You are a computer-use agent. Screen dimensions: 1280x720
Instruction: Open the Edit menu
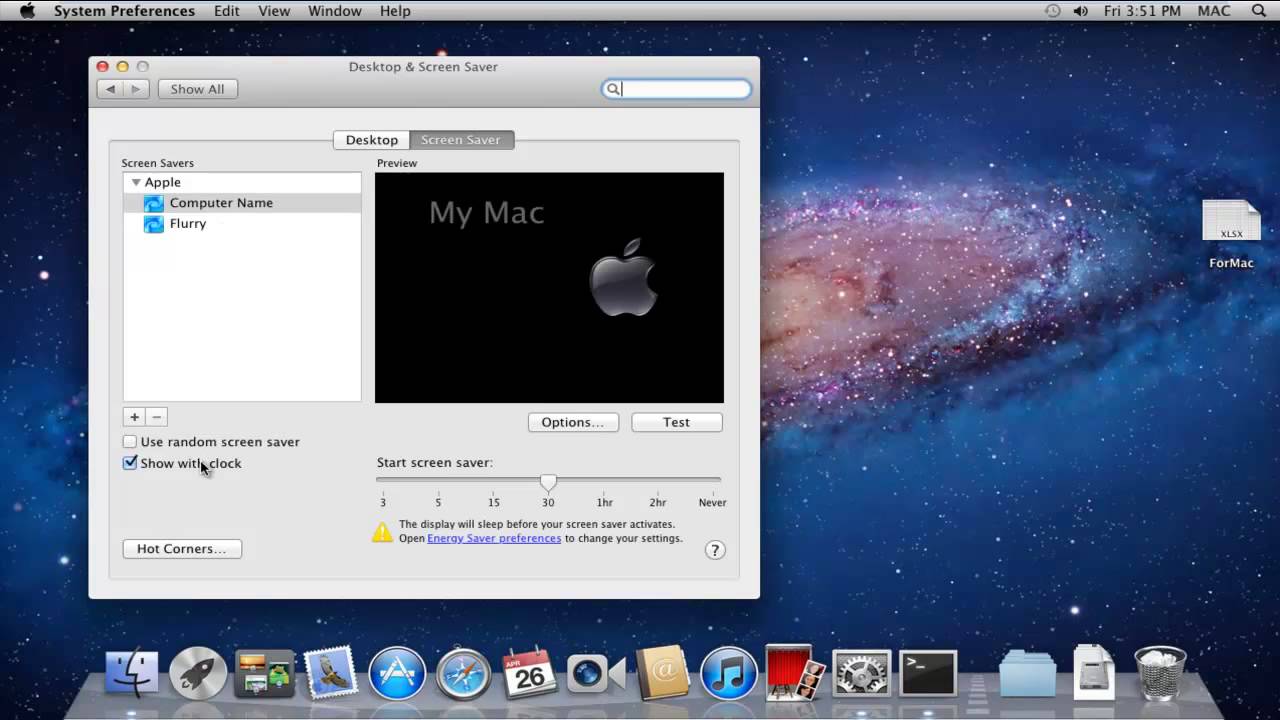[227, 11]
